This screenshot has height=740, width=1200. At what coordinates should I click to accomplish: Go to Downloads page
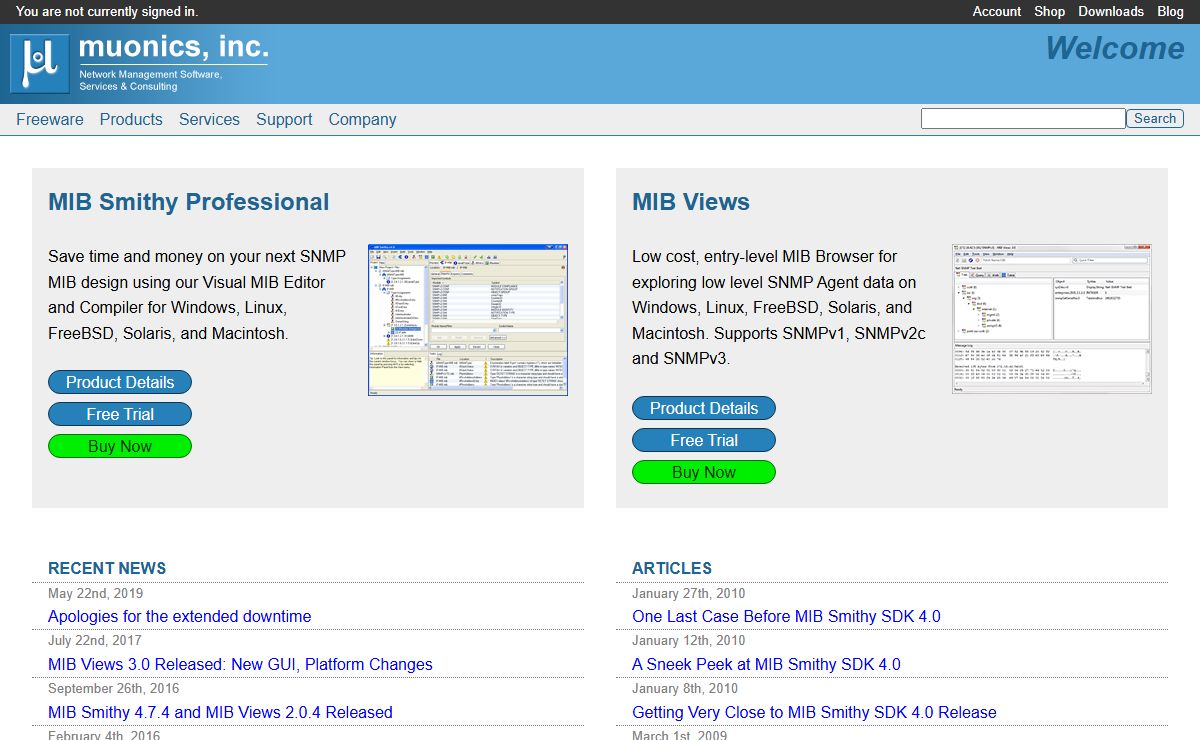(1111, 12)
